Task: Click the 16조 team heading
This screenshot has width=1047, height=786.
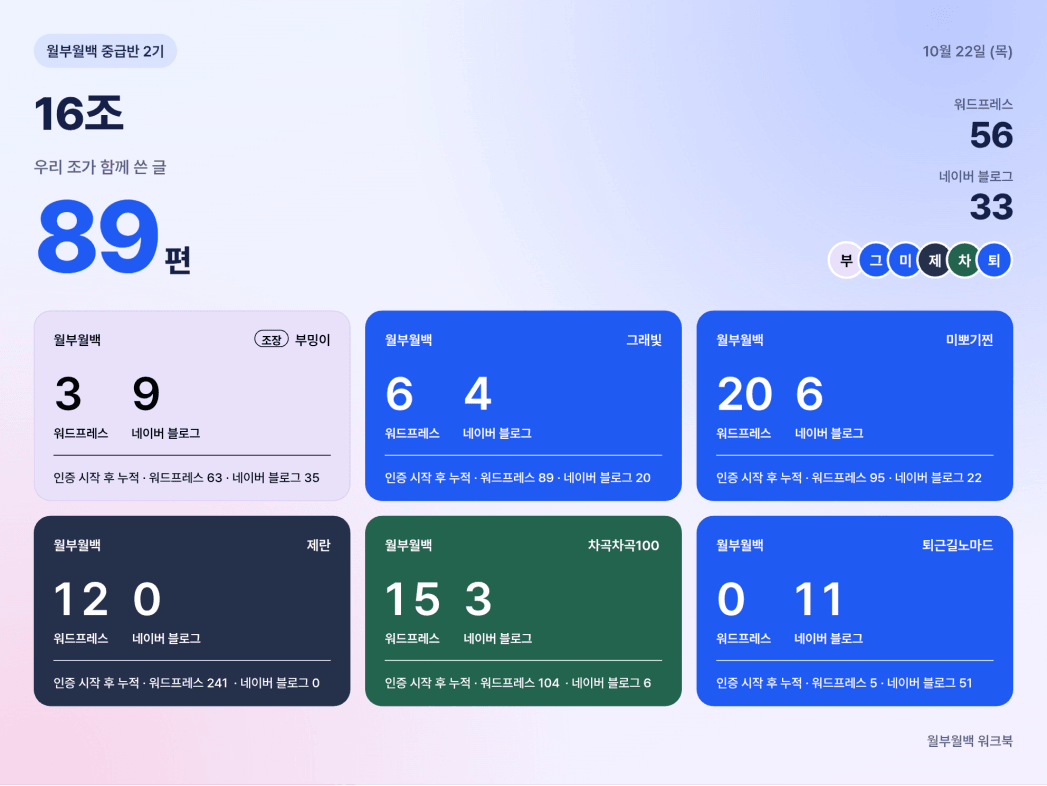Action: (x=79, y=113)
